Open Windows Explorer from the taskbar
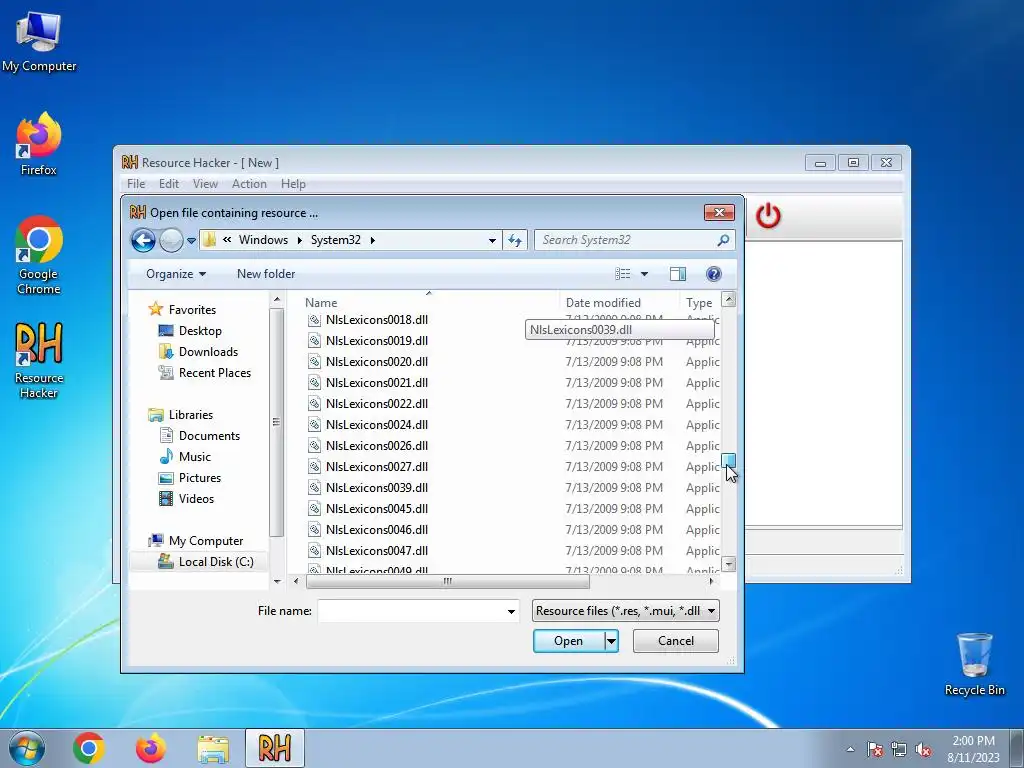Viewport: 1024px width, 768px height. pos(213,748)
